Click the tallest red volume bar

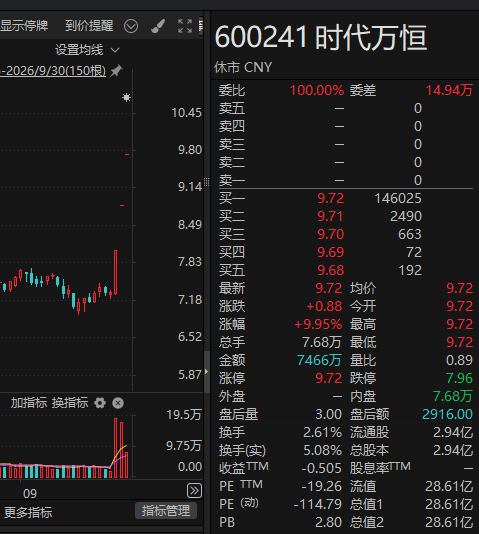116,447
